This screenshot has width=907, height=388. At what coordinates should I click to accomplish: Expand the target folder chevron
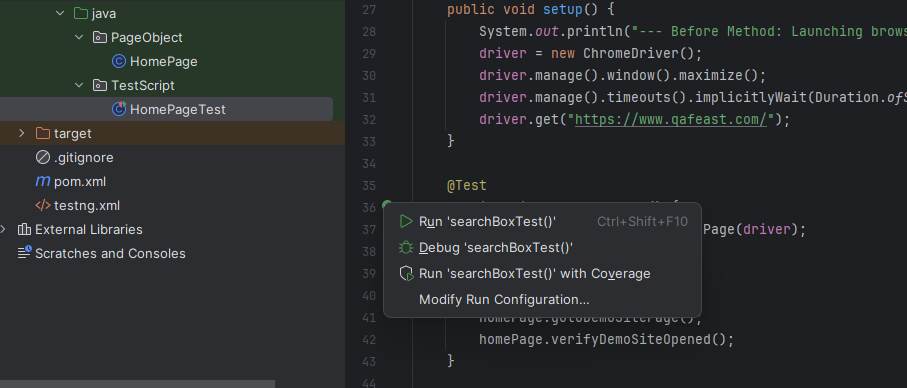pyautogui.click(x=22, y=134)
